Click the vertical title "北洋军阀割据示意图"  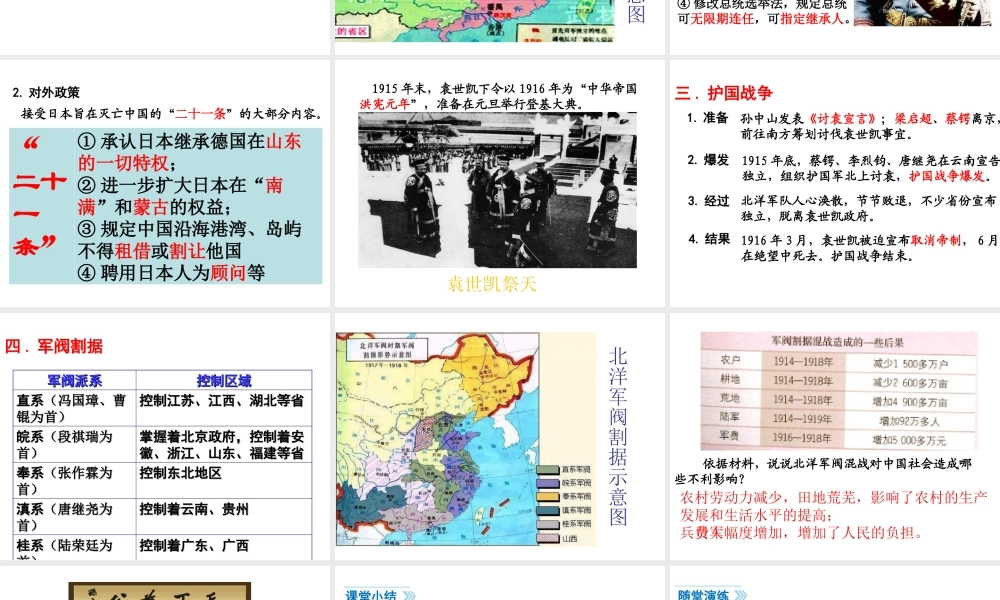click(617, 436)
